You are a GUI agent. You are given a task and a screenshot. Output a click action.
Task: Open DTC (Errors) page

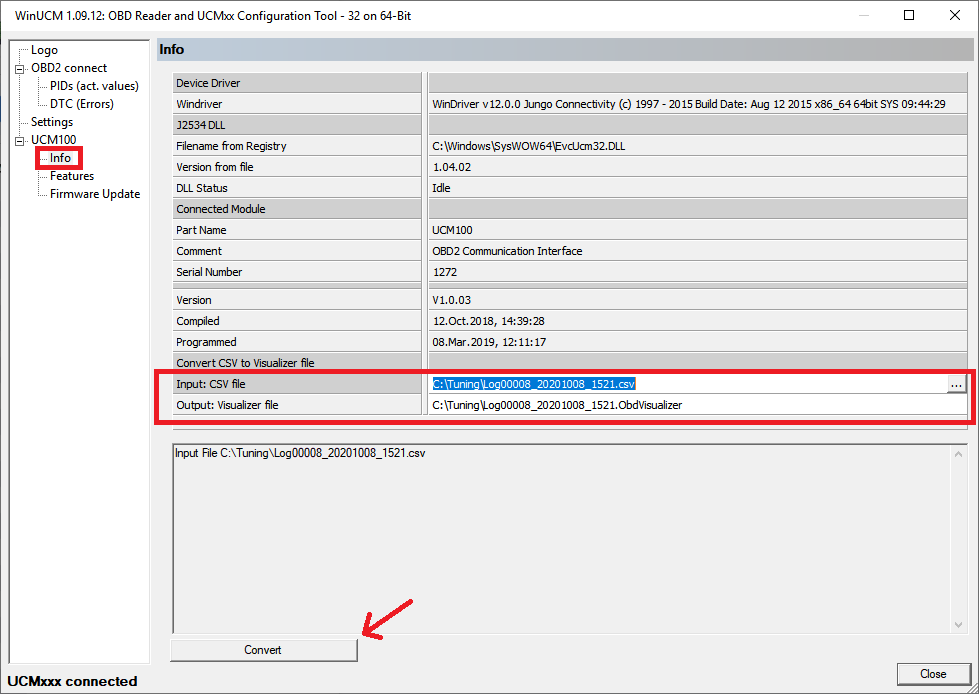[81, 104]
